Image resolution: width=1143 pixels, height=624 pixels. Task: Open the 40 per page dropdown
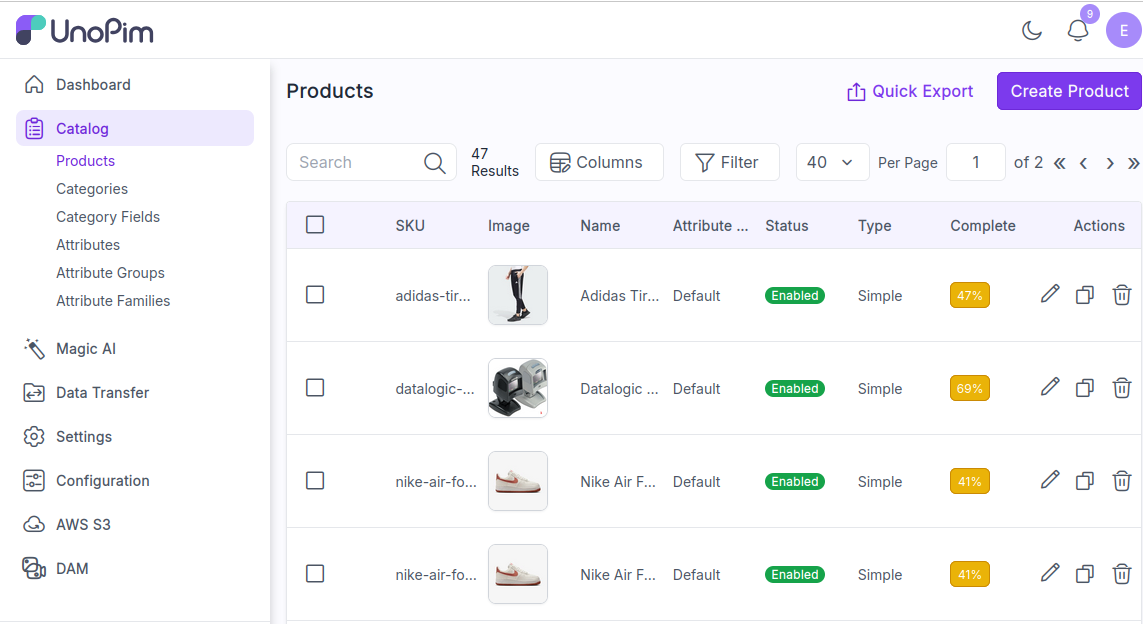click(832, 162)
